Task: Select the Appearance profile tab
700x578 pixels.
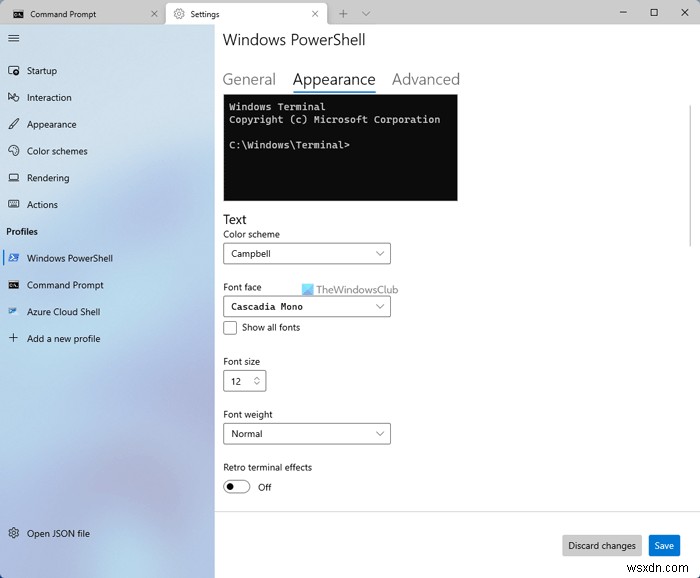Action: coord(334,79)
